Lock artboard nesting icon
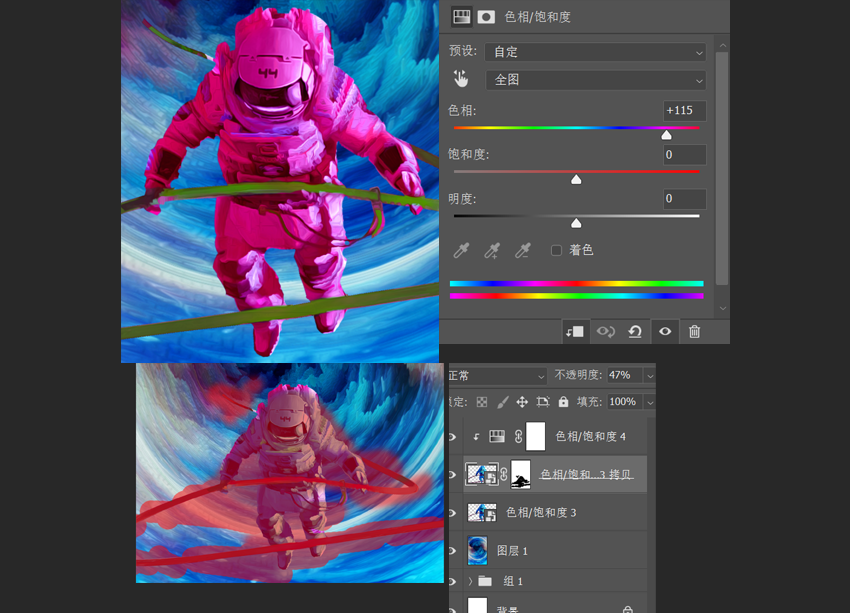 (543, 402)
